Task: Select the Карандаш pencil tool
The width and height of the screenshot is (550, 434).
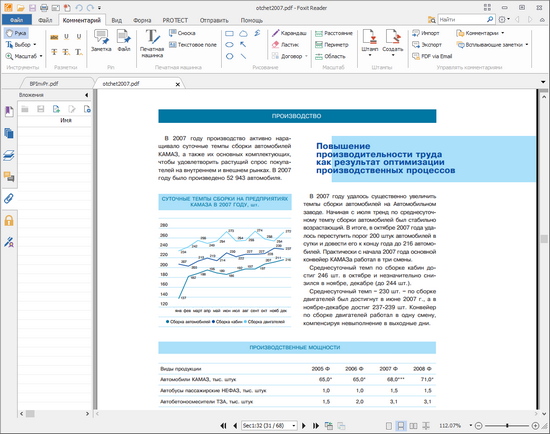Action: [x=289, y=33]
